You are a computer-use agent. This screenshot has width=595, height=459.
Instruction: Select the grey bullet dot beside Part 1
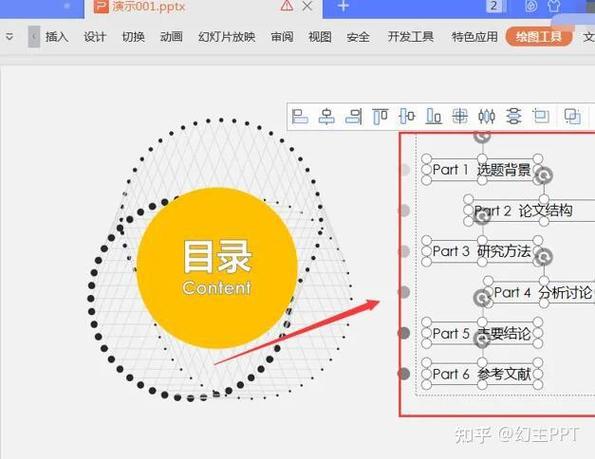click(405, 170)
